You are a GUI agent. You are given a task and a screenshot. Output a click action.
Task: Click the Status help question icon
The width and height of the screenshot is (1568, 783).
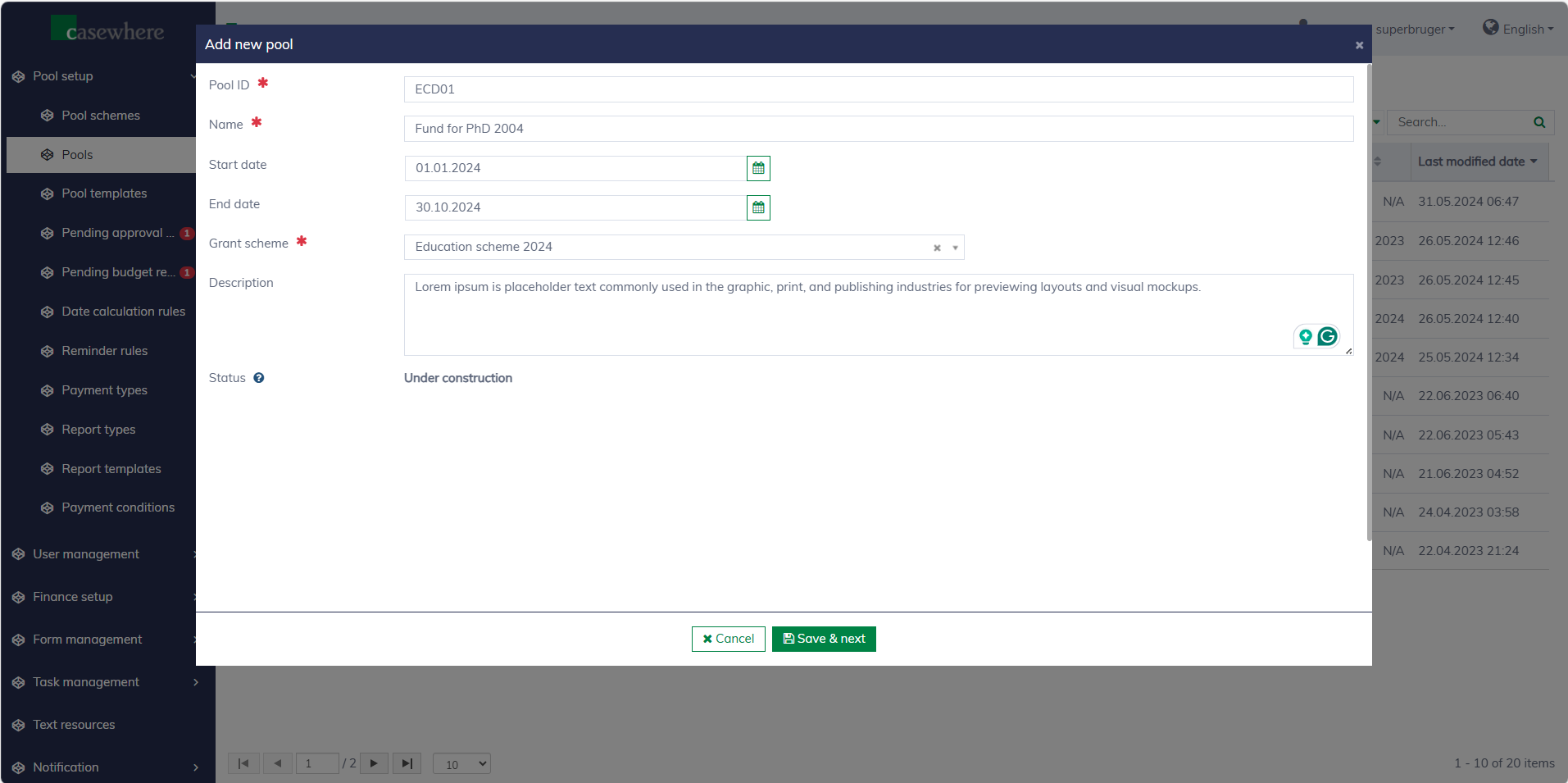coord(259,378)
